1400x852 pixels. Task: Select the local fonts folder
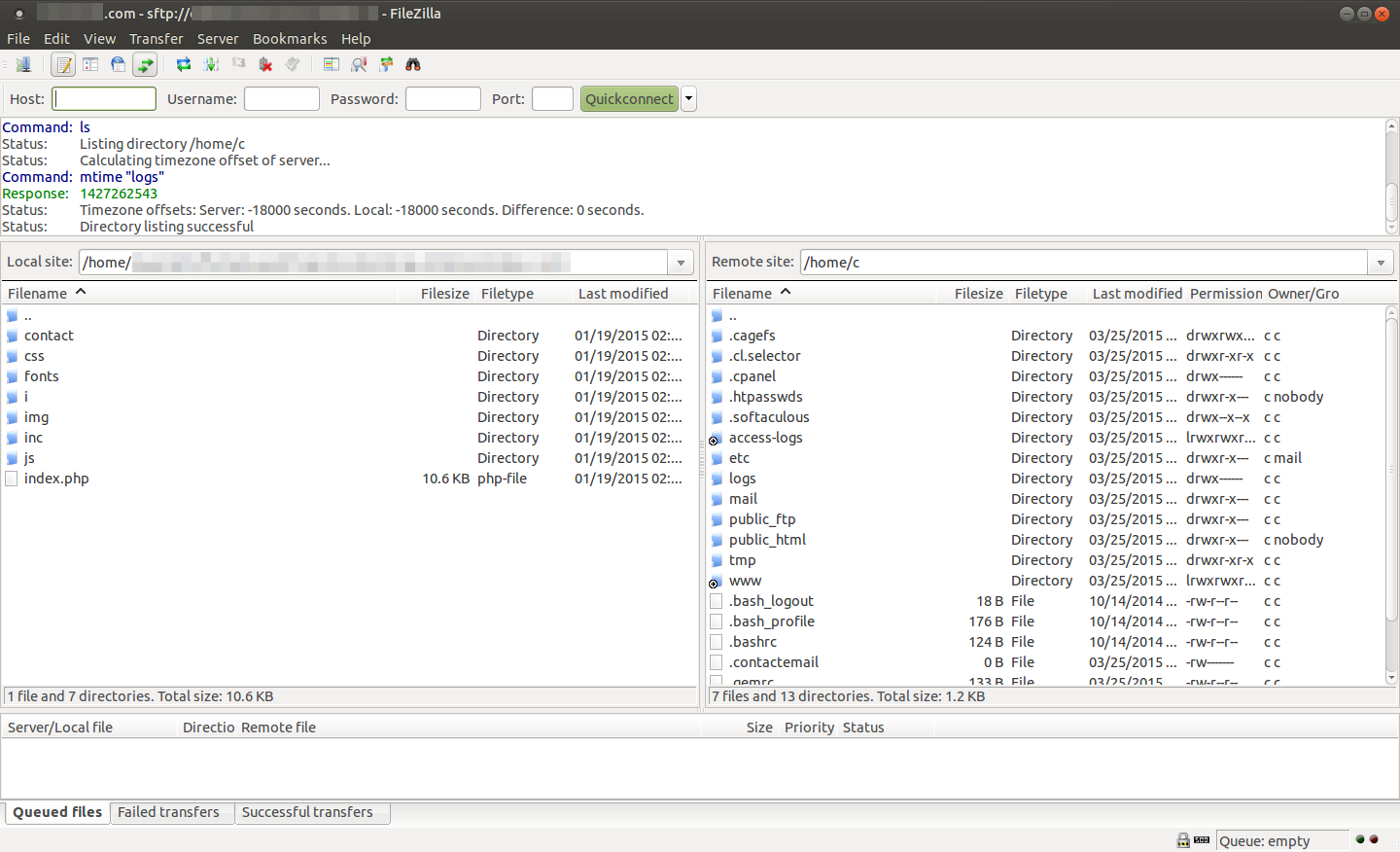[x=42, y=376]
